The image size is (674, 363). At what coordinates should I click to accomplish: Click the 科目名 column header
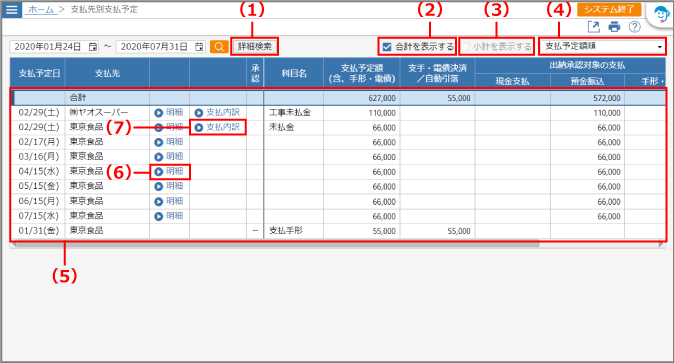pos(294,74)
